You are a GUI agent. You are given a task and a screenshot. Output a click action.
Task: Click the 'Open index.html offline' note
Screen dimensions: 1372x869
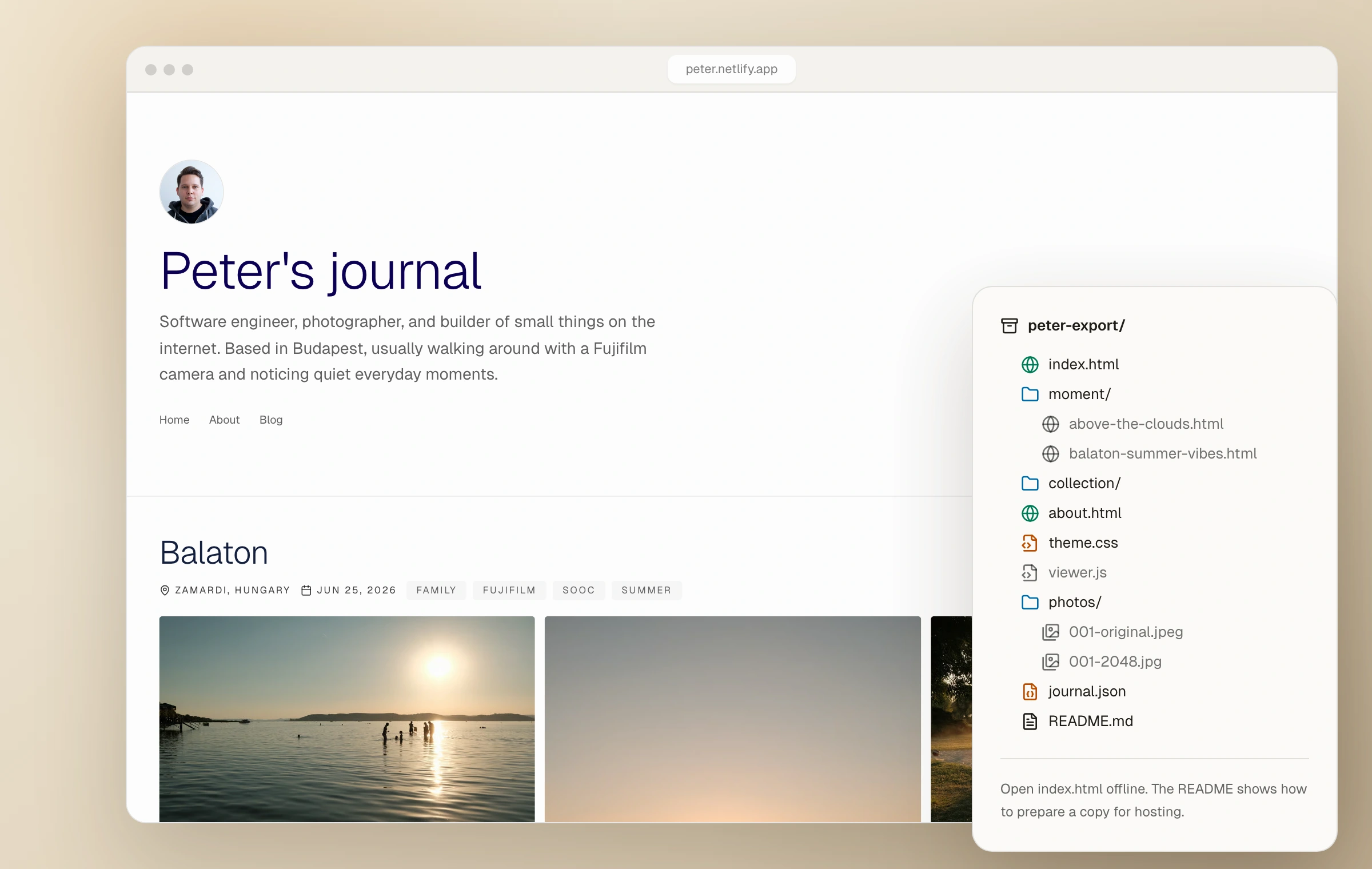pos(1154,800)
